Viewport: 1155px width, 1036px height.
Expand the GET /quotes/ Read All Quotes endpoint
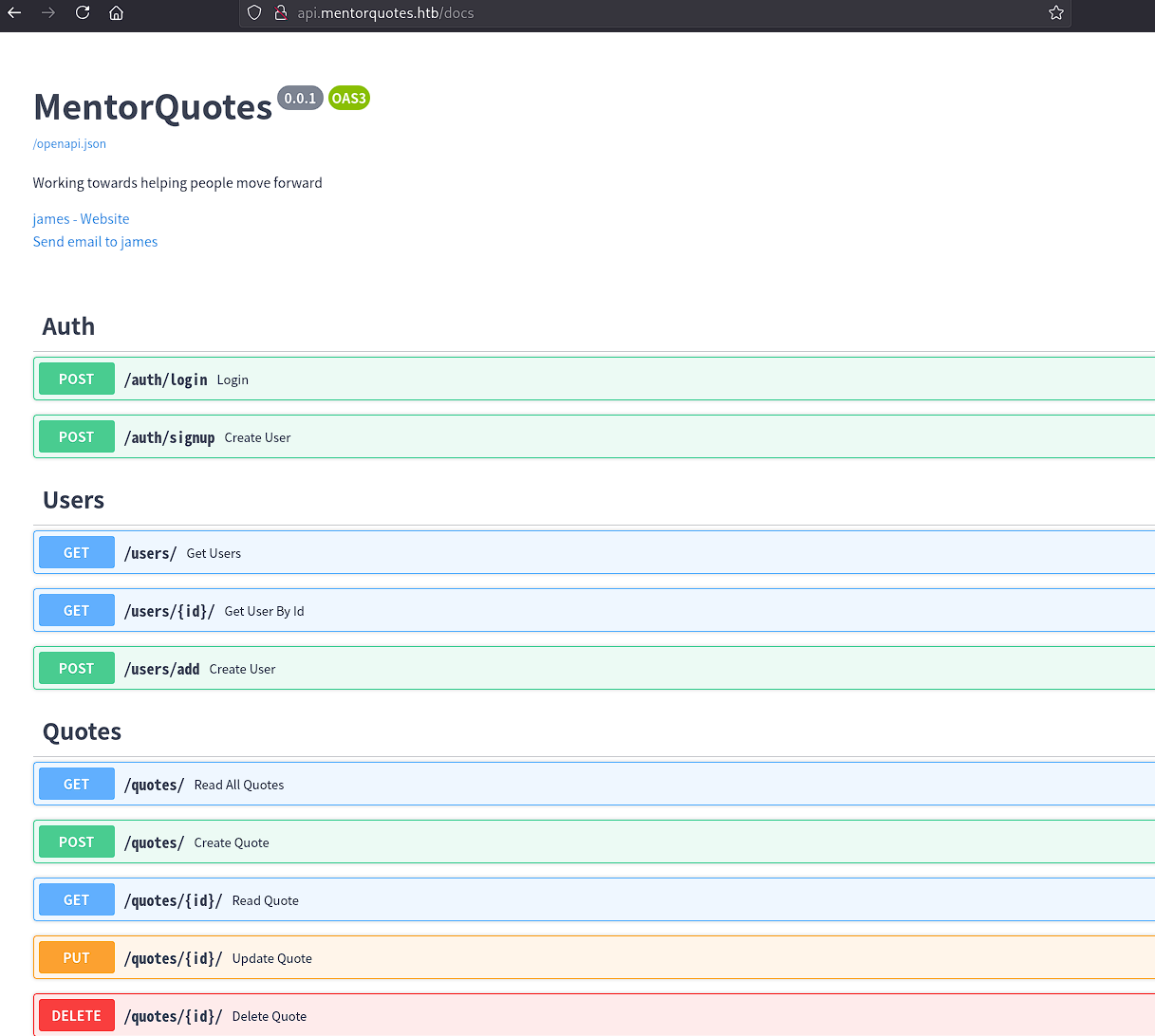pyautogui.click(x=594, y=784)
